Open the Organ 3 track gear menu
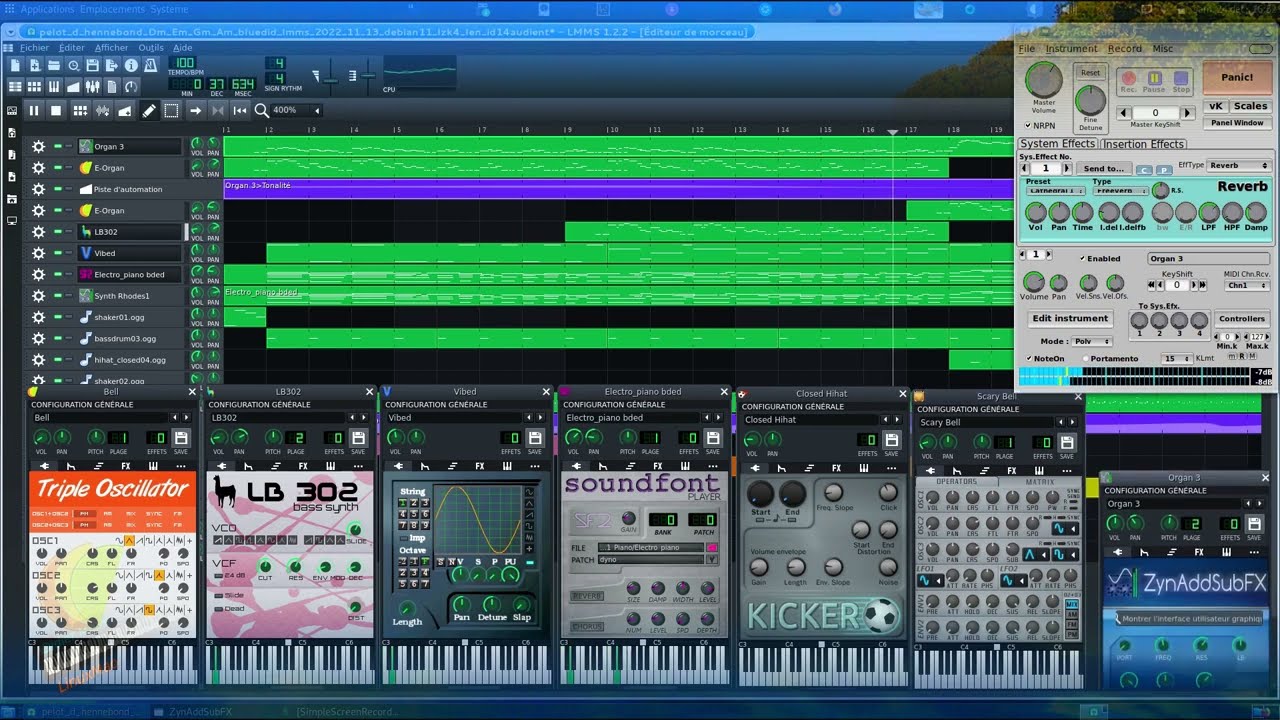This screenshot has width=1280, height=720. coord(38,147)
